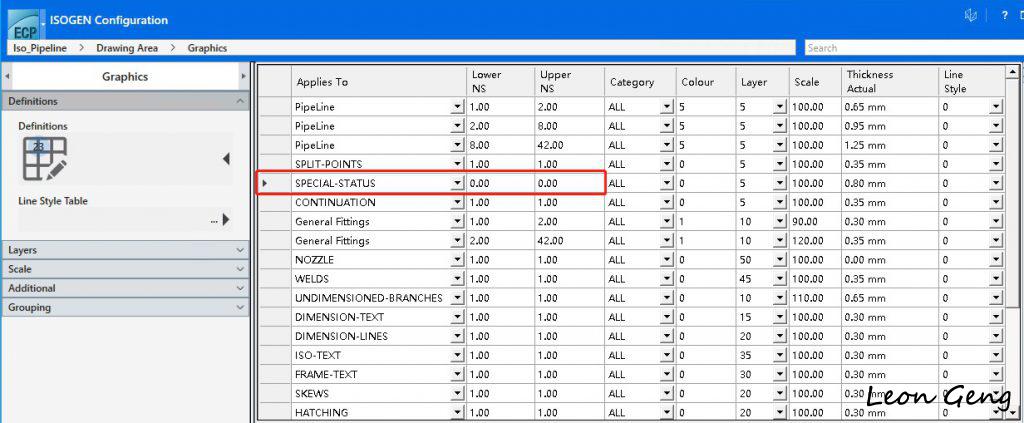Select row header of WELDS row
The height and width of the screenshot is (423, 1024).
tap(274, 279)
